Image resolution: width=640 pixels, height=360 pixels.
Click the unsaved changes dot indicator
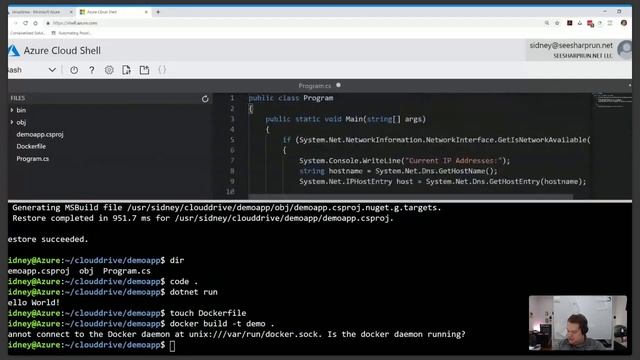pyautogui.click(x=338, y=85)
